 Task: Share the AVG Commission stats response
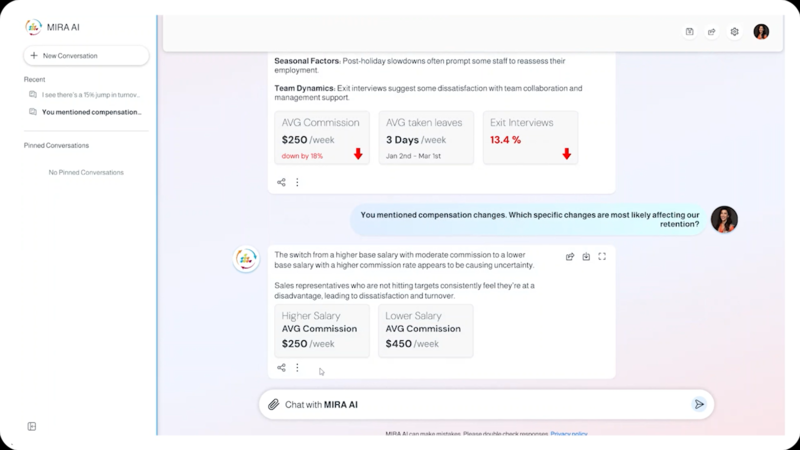281,182
